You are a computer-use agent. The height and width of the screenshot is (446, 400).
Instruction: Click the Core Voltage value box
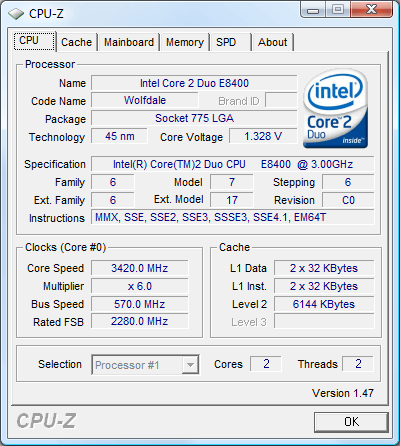click(x=263, y=136)
